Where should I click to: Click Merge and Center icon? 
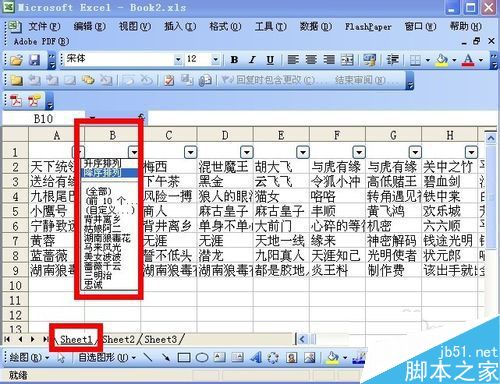coord(347,60)
